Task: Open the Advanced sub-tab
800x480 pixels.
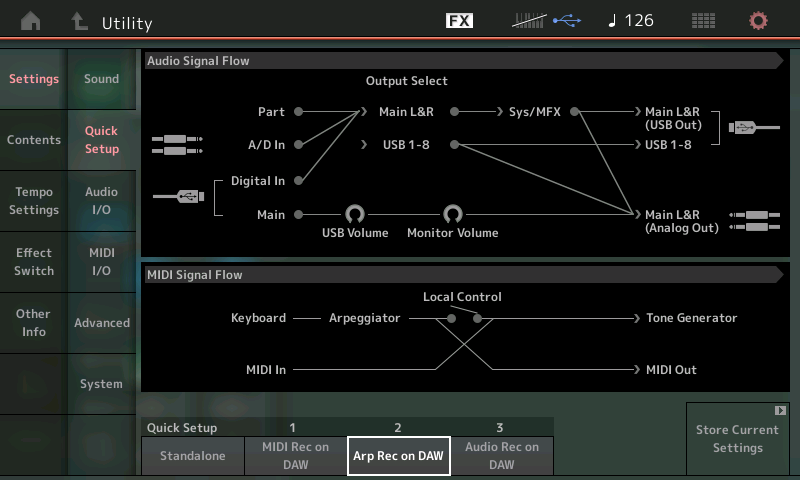Action: tap(102, 323)
